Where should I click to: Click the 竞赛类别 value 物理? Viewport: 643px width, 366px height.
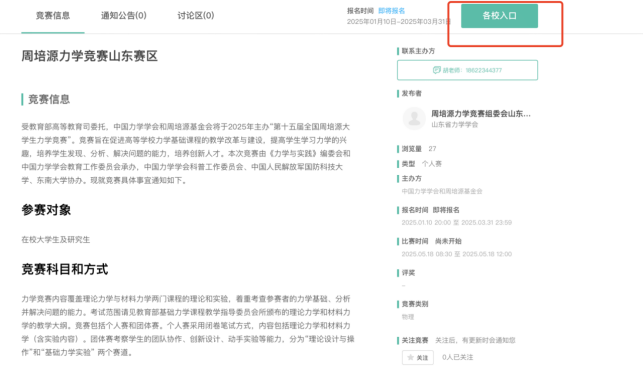[408, 317]
